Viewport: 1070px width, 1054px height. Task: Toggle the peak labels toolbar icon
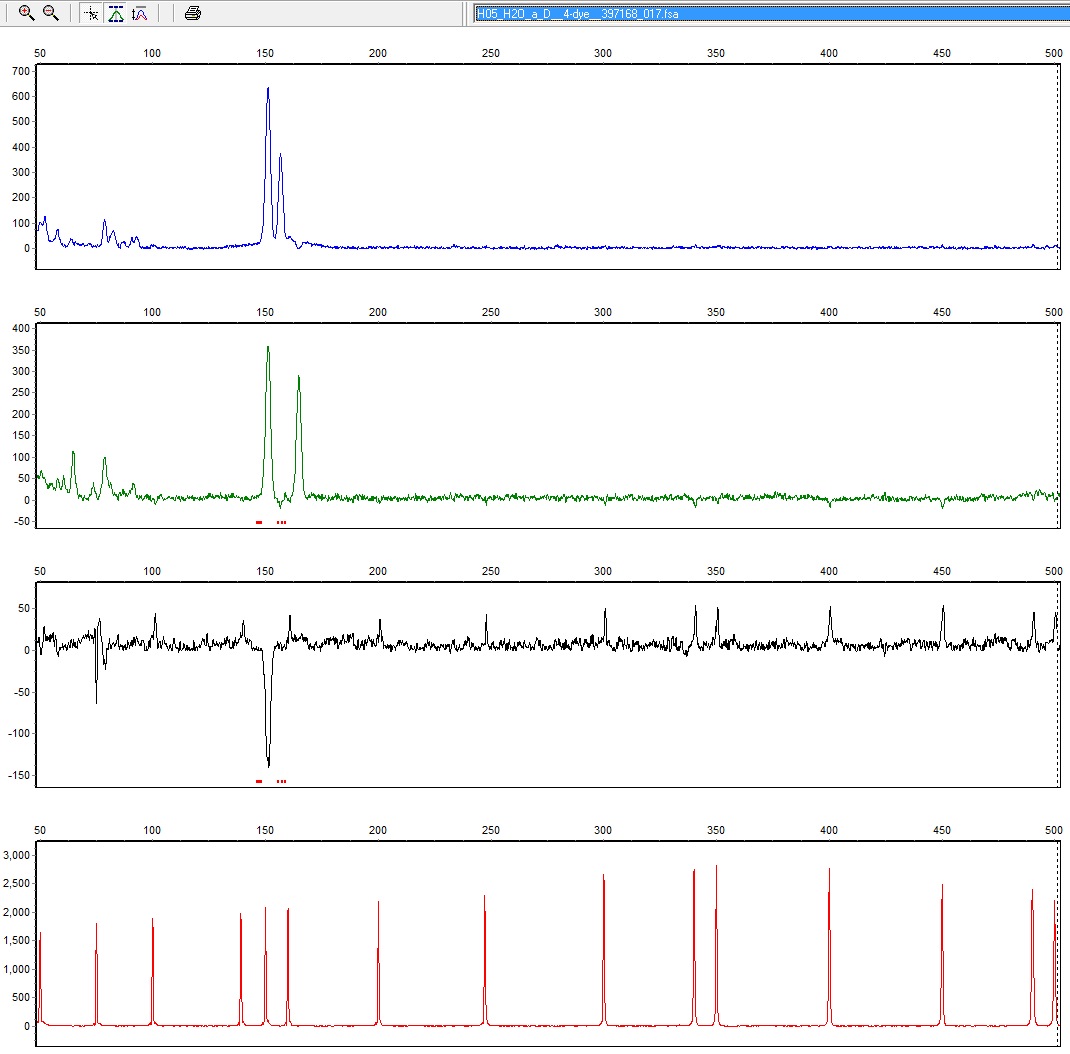tap(140, 13)
